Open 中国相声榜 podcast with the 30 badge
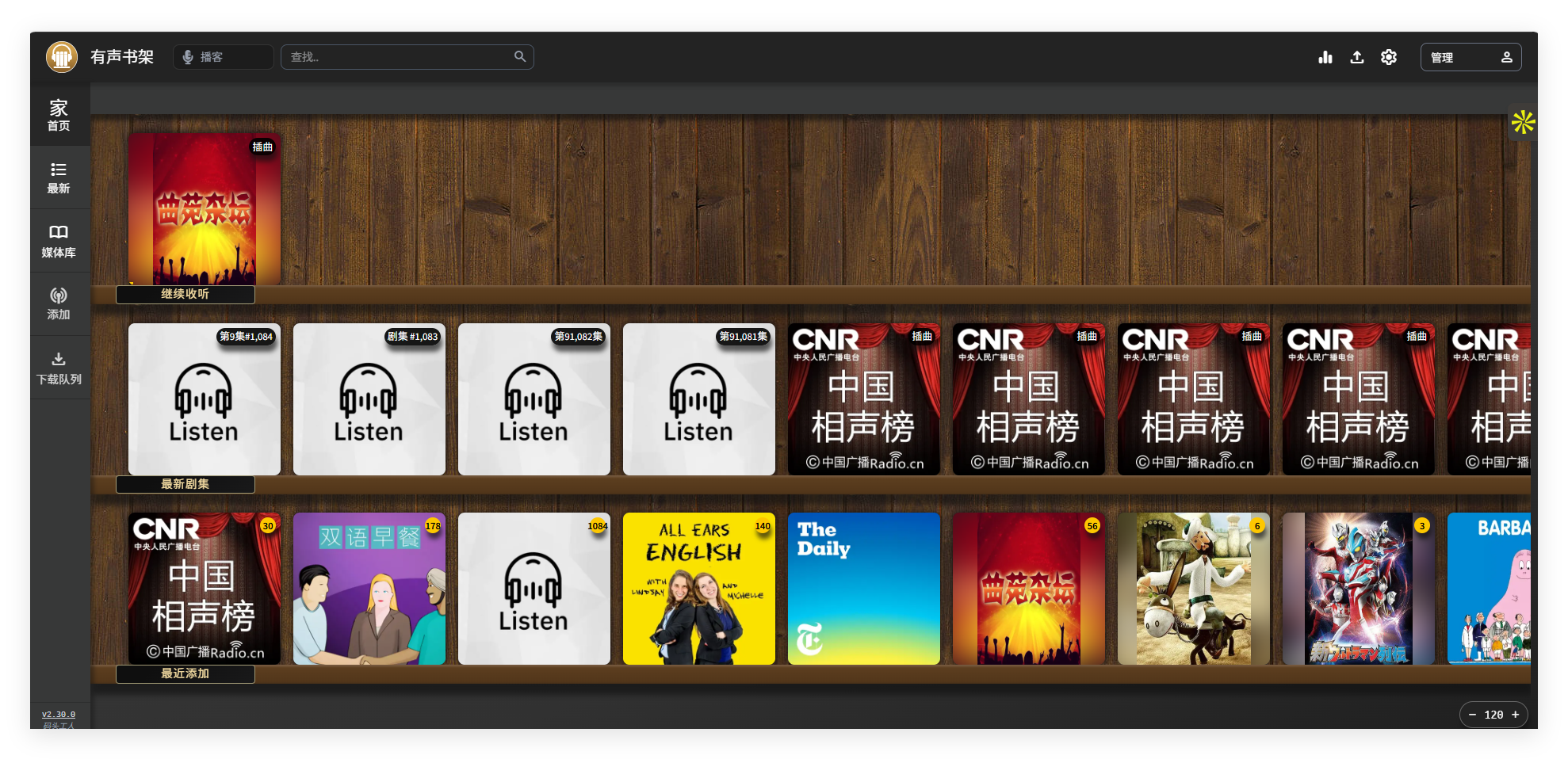This screenshot has height=759, width=1568. [x=205, y=589]
